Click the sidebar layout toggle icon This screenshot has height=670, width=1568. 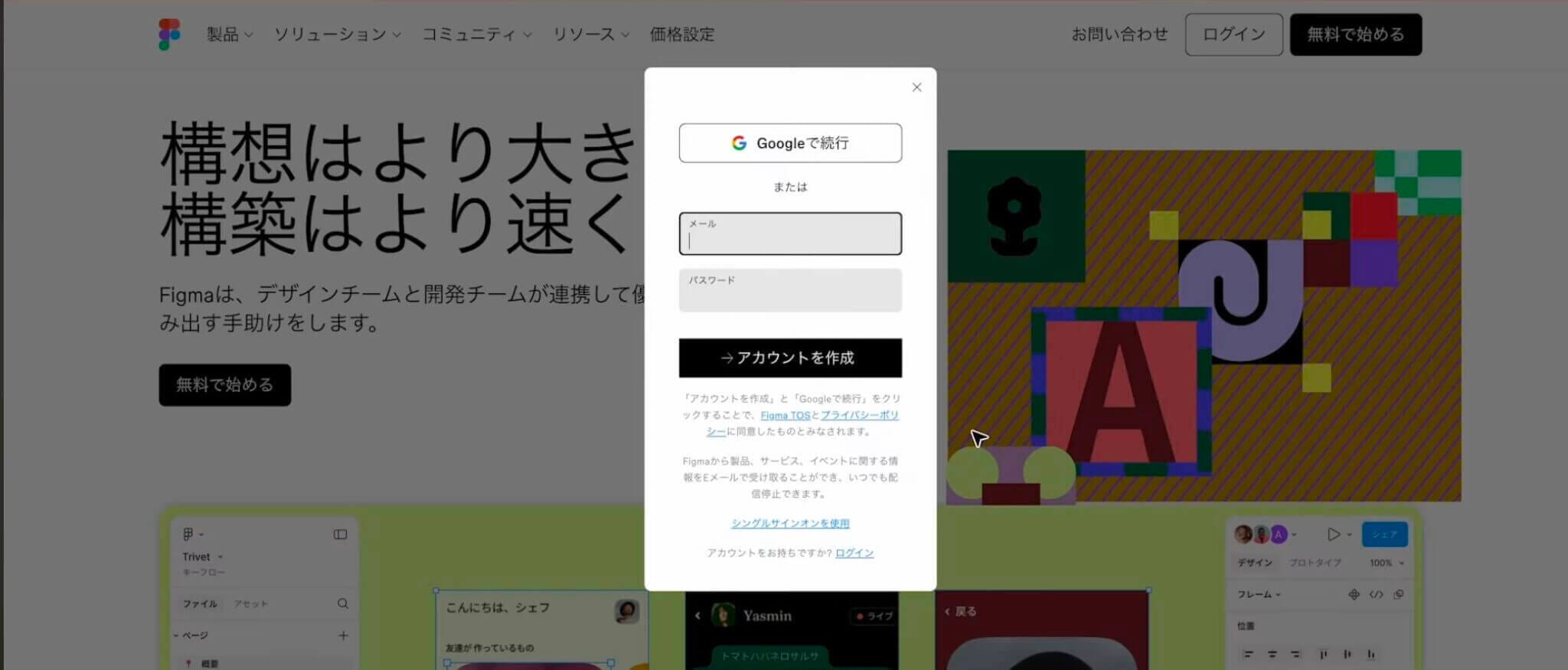coord(340,534)
